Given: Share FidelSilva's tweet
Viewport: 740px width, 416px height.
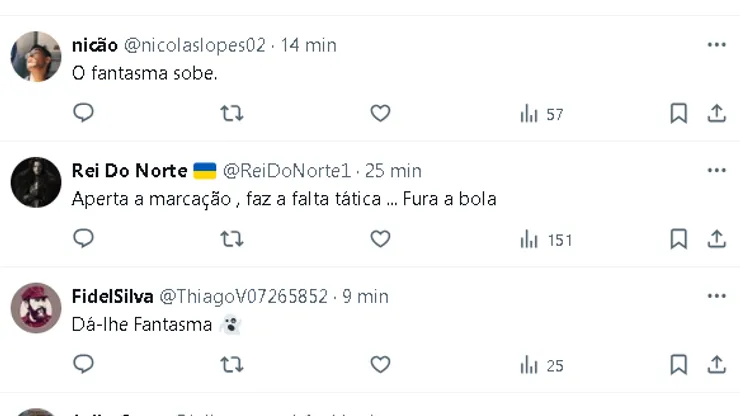Looking at the screenshot, I should point(716,364).
